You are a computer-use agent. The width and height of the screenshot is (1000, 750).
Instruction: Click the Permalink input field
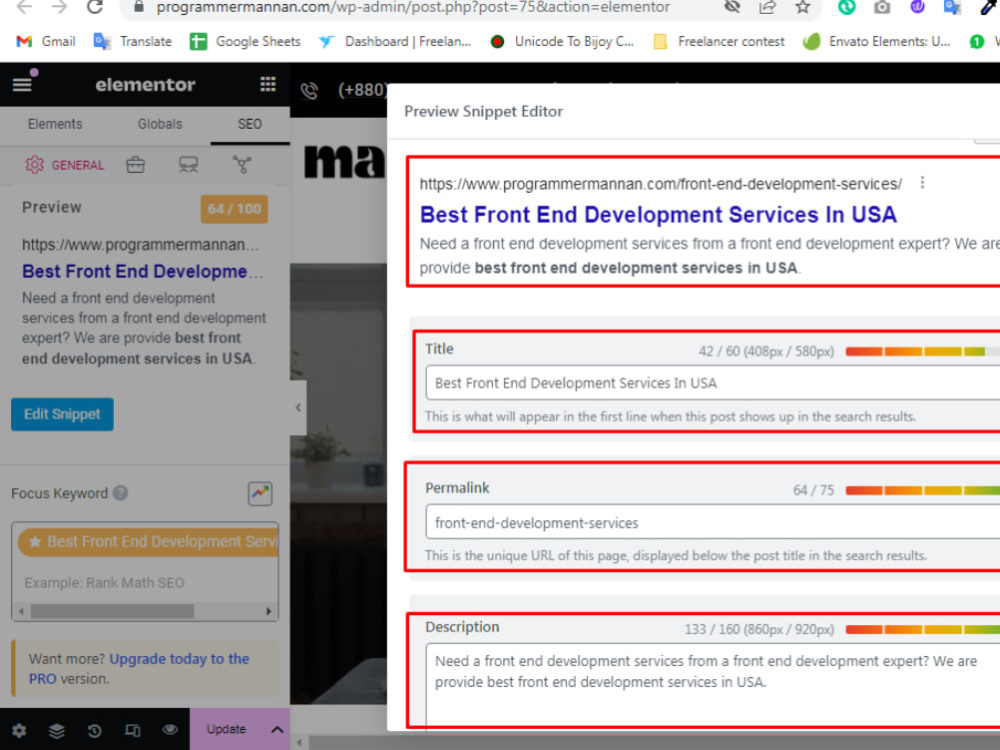(712, 522)
